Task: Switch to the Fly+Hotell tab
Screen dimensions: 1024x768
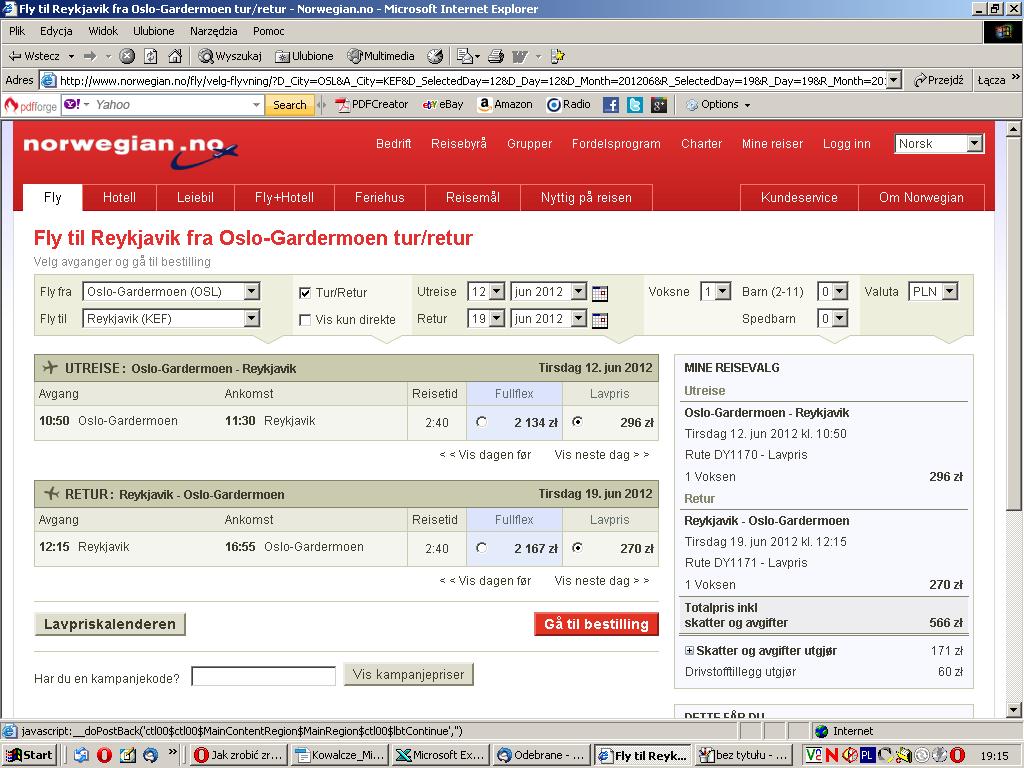Action: point(284,197)
